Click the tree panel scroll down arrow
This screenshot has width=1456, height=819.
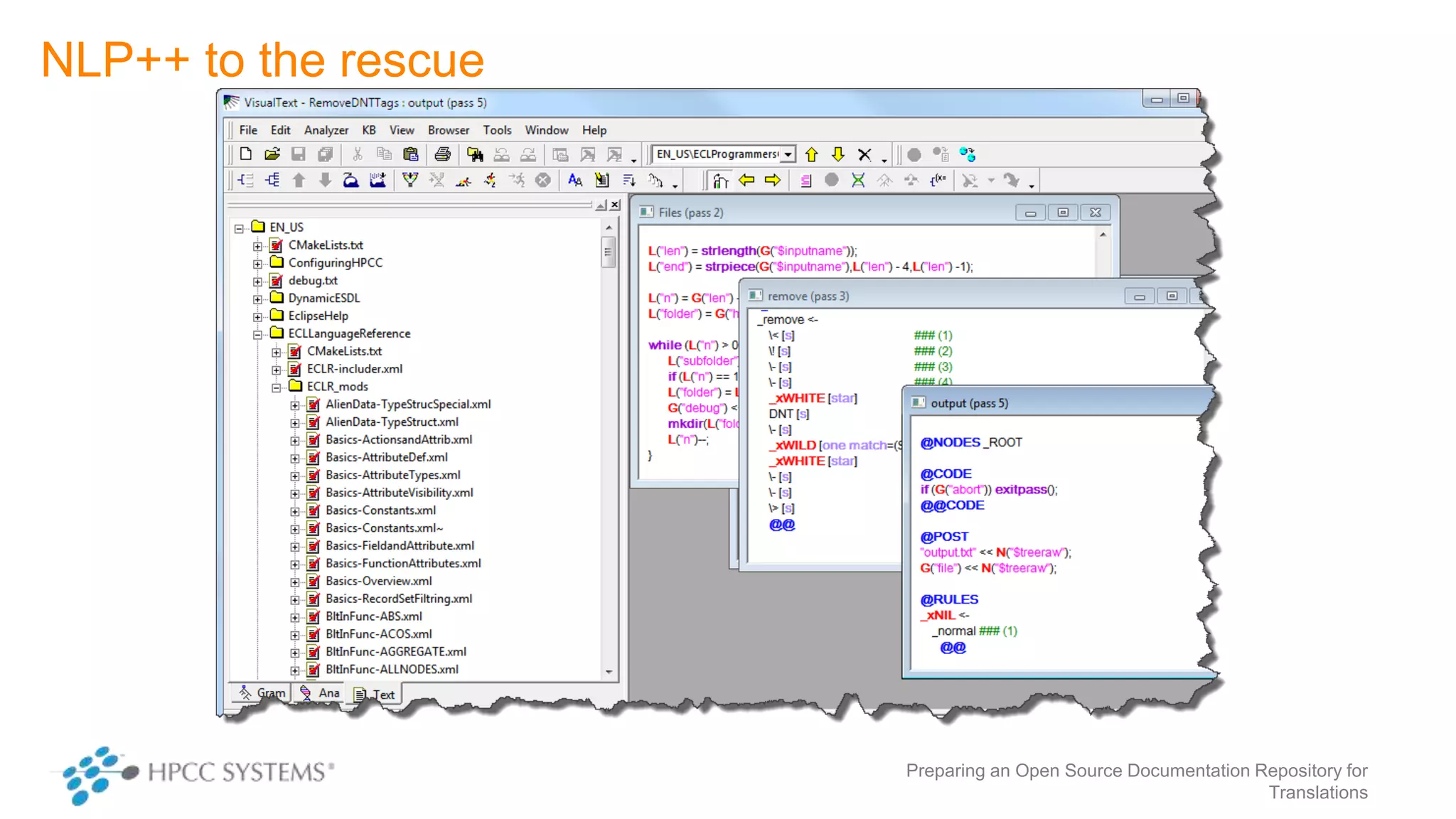(609, 671)
